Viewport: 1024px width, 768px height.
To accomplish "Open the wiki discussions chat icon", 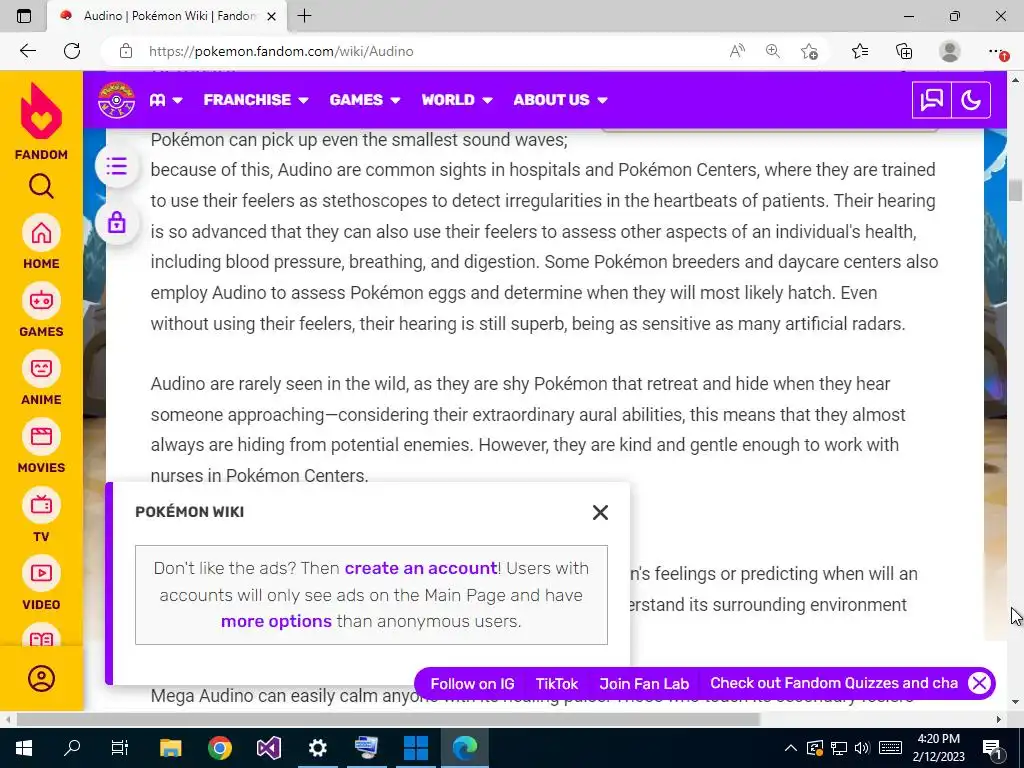I will point(932,100).
